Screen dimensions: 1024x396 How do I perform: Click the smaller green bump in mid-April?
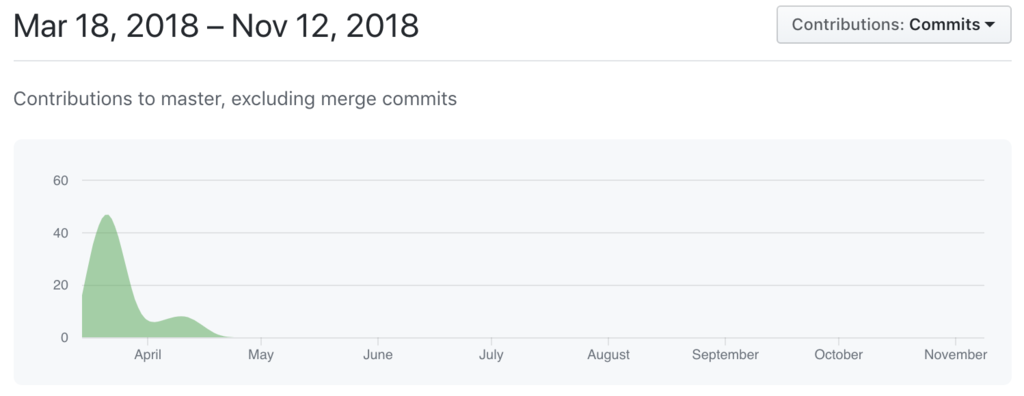click(183, 327)
